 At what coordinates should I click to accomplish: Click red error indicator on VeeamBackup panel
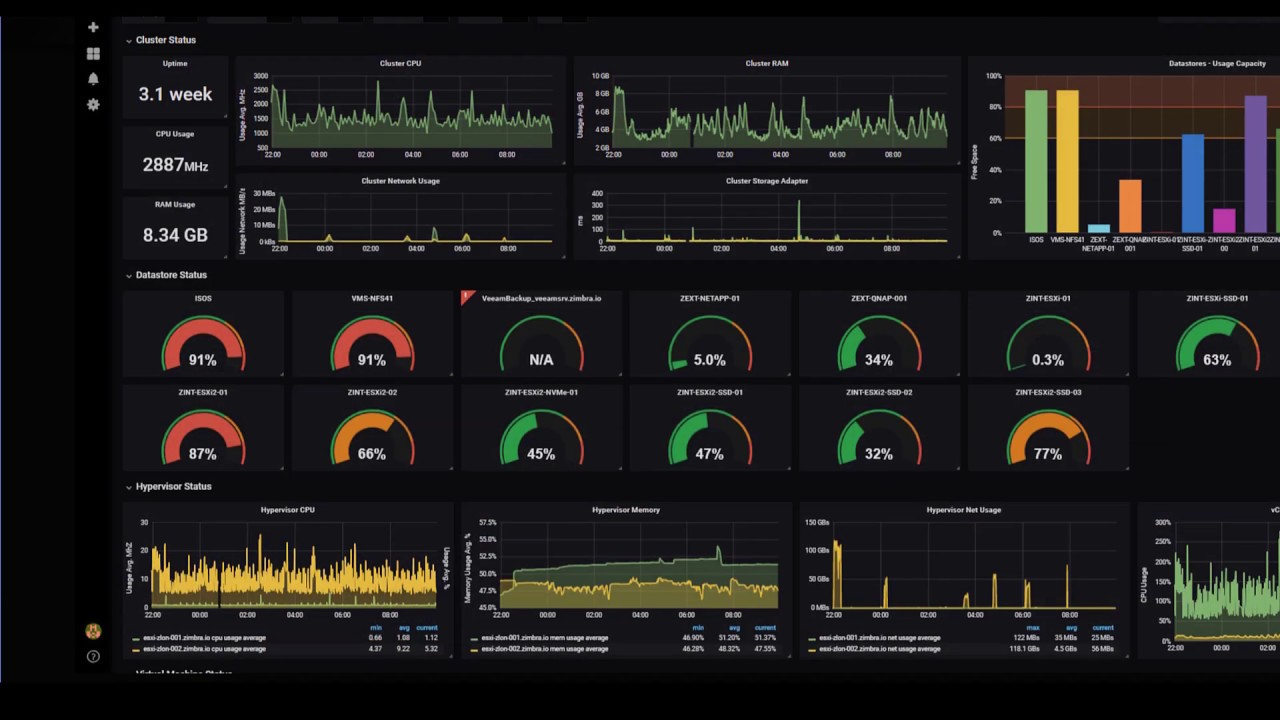click(x=465, y=296)
